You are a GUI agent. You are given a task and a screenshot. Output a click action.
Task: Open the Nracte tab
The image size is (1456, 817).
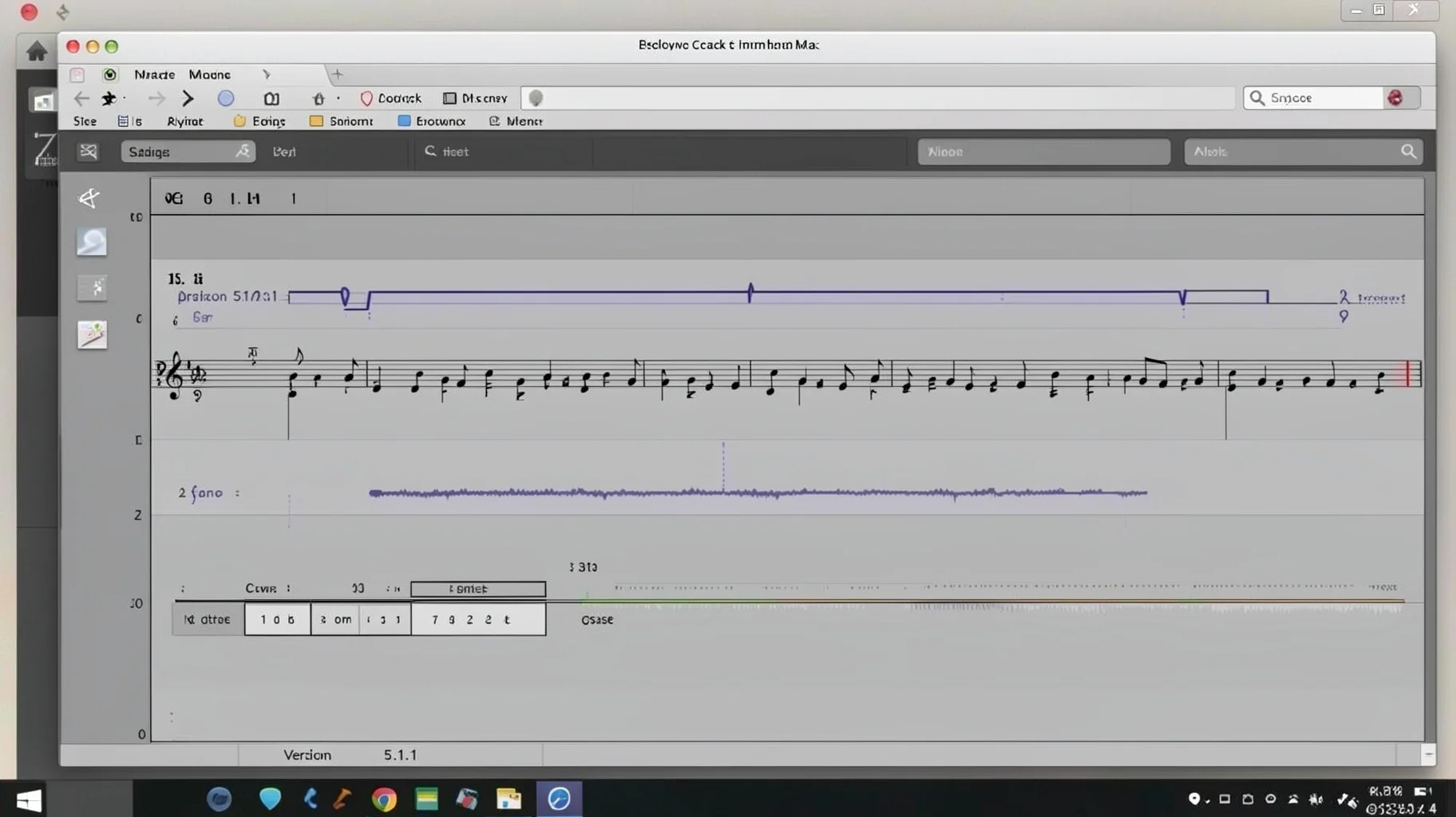(x=155, y=74)
